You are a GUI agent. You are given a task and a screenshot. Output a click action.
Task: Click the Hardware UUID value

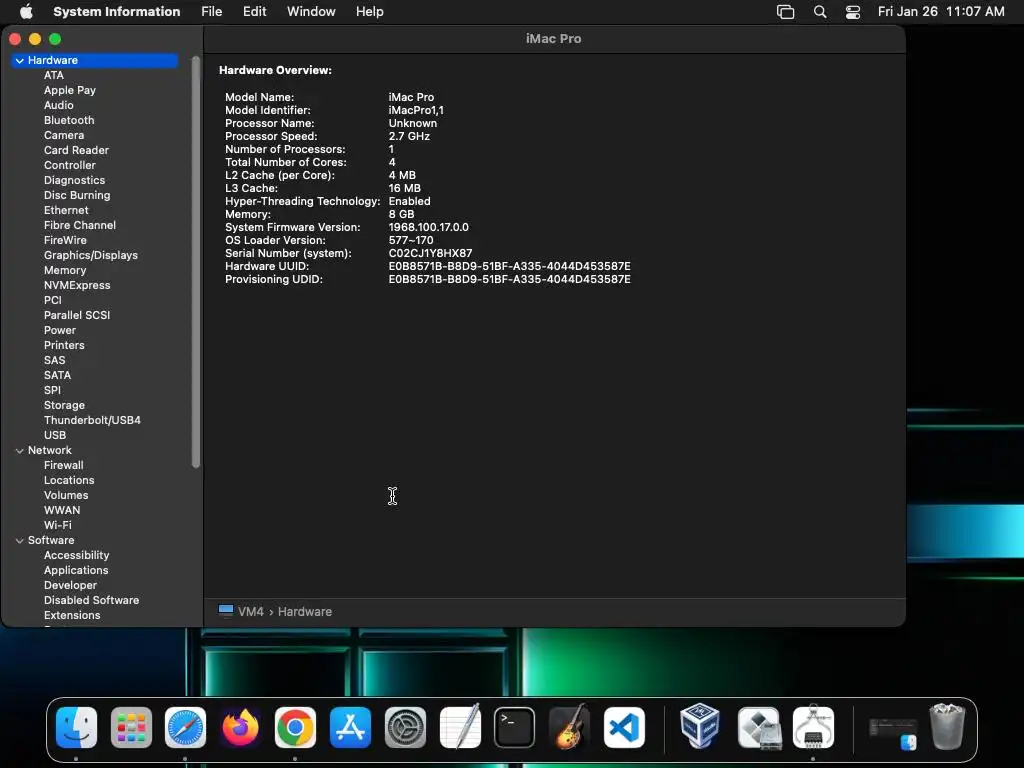pyautogui.click(x=509, y=266)
